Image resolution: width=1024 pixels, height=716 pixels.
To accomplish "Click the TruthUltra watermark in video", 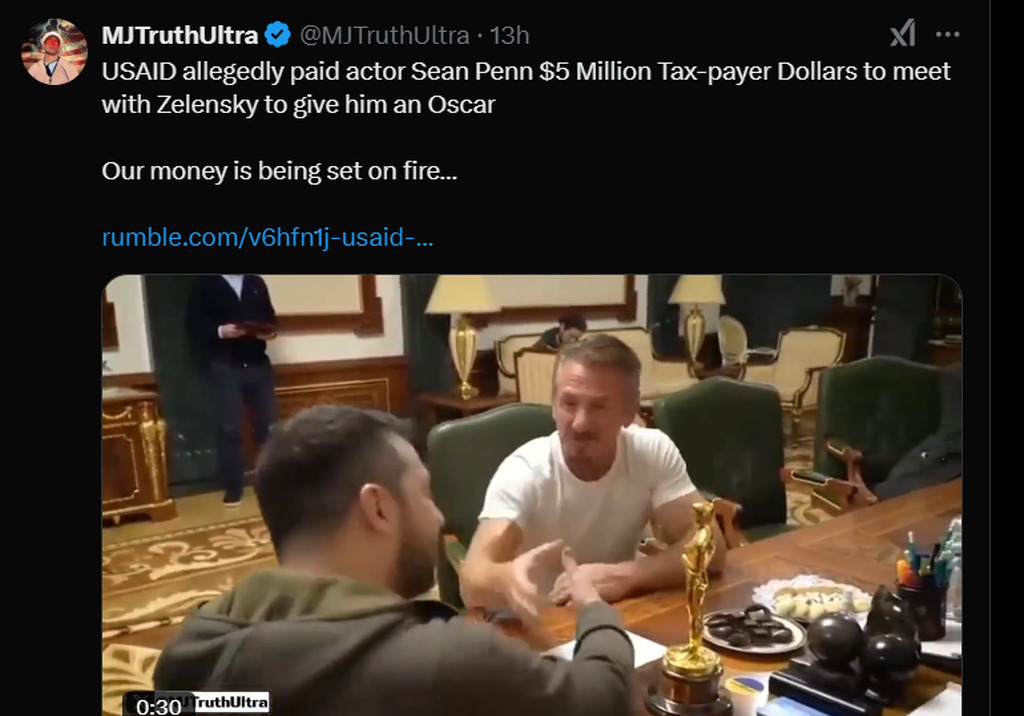I will tap(231, 702).
